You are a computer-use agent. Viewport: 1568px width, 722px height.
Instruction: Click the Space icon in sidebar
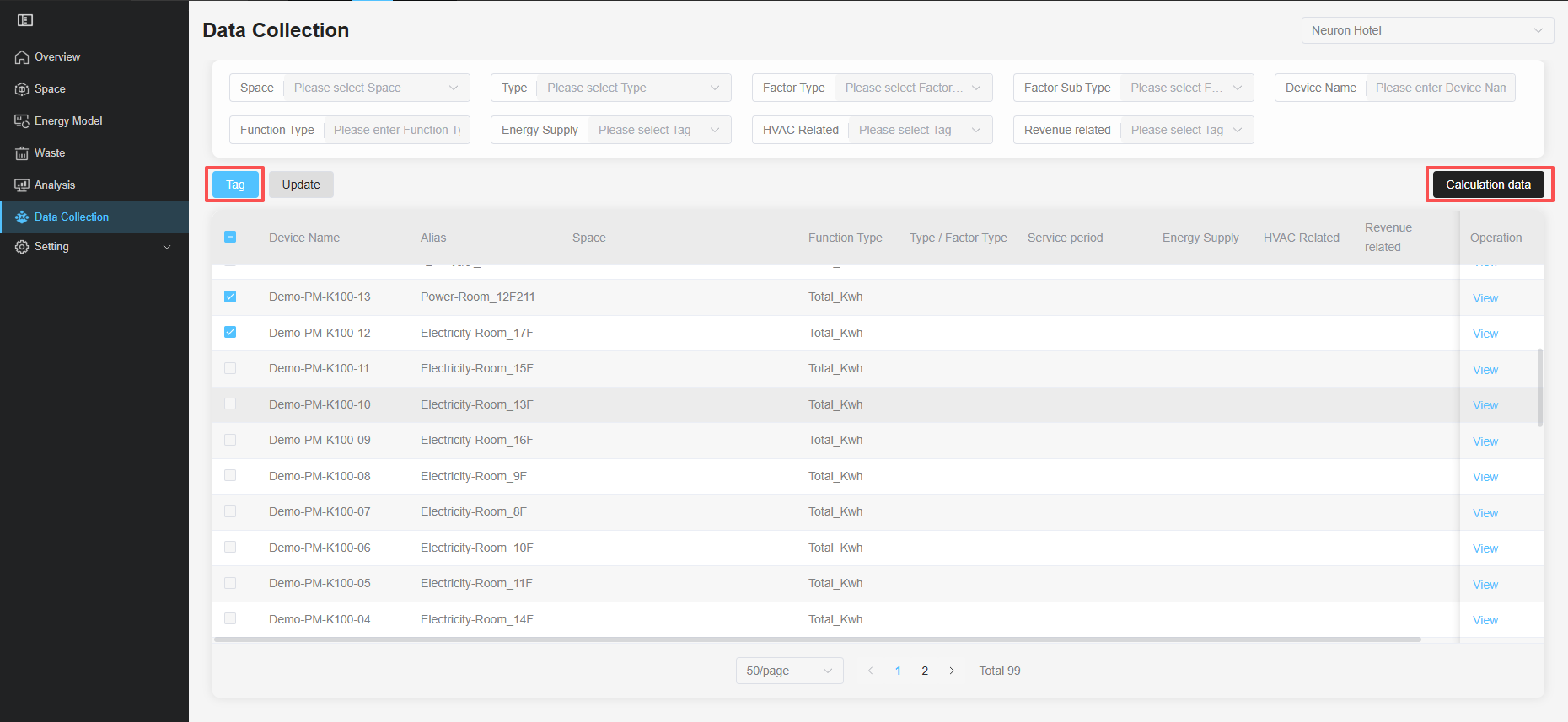point(22,89)
